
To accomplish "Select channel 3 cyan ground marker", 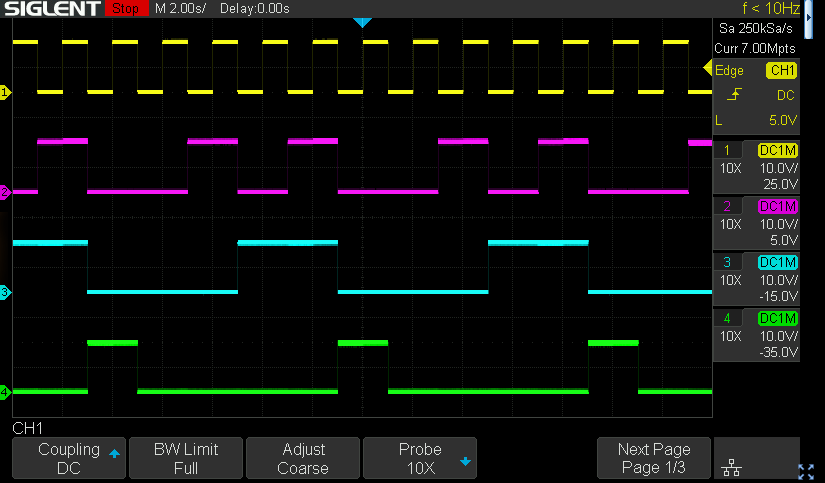I will [x=5, y=292].
